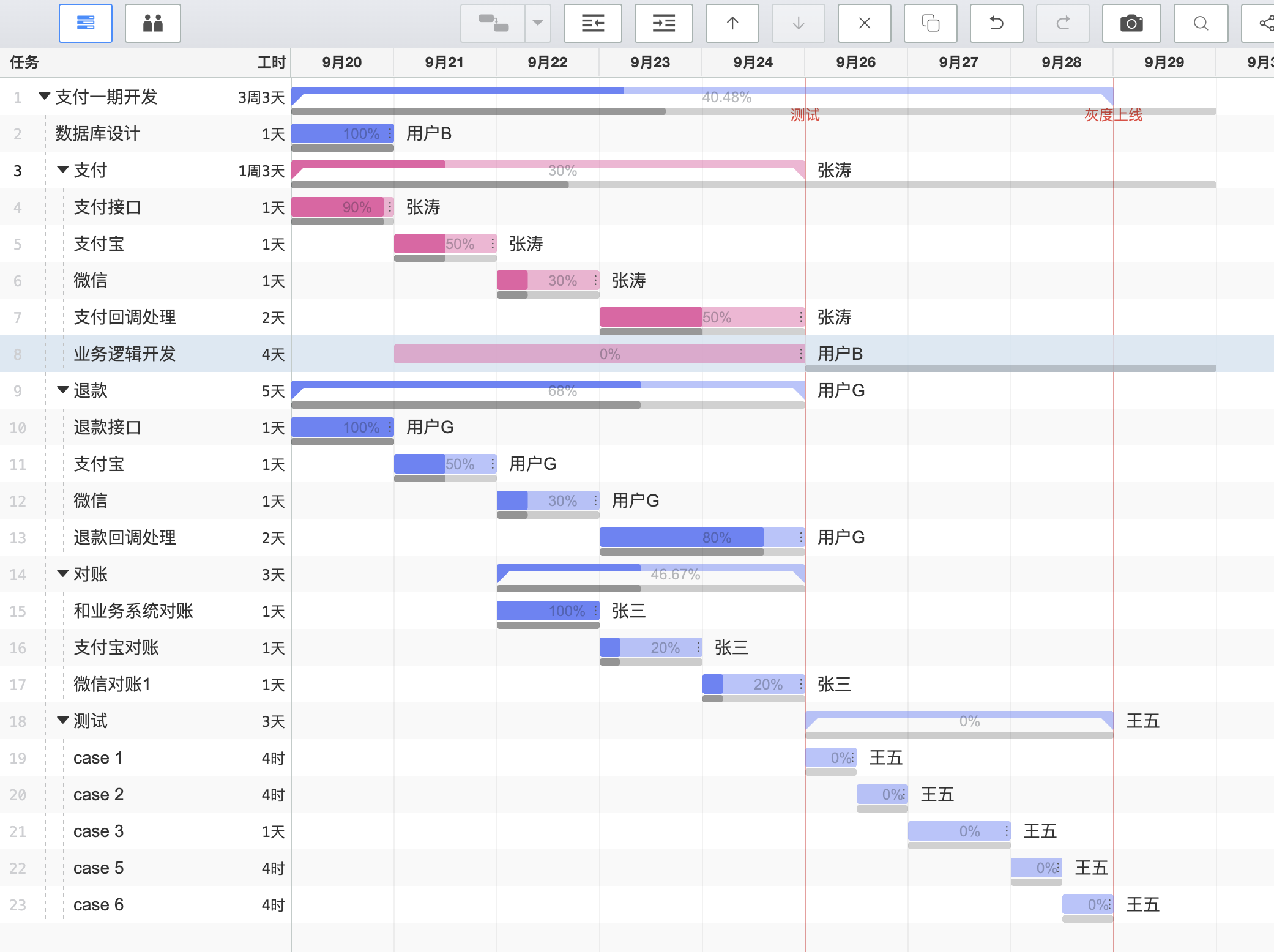Copy task with duplicate icon
The width and height of the screenshot is (1274, 952).
931,23
